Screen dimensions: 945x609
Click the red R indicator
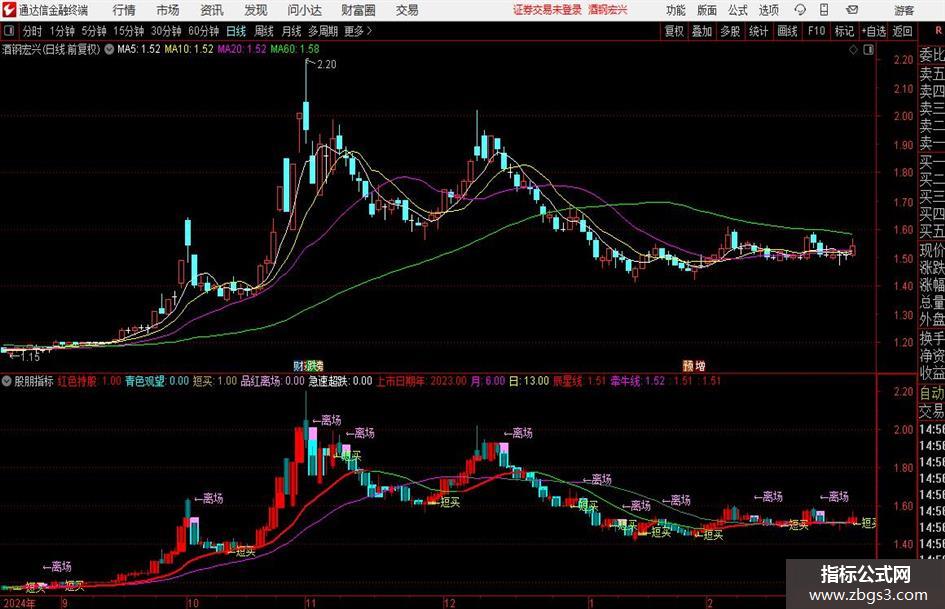point(938,31)
